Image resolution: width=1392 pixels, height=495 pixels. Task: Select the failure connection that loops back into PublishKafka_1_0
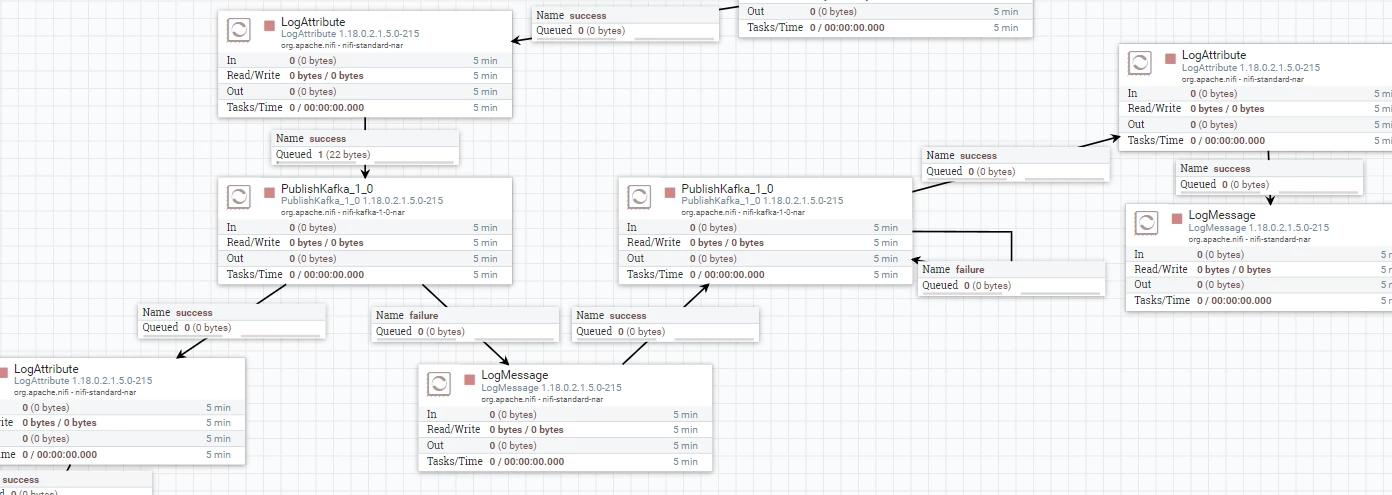click(1012, 278)
